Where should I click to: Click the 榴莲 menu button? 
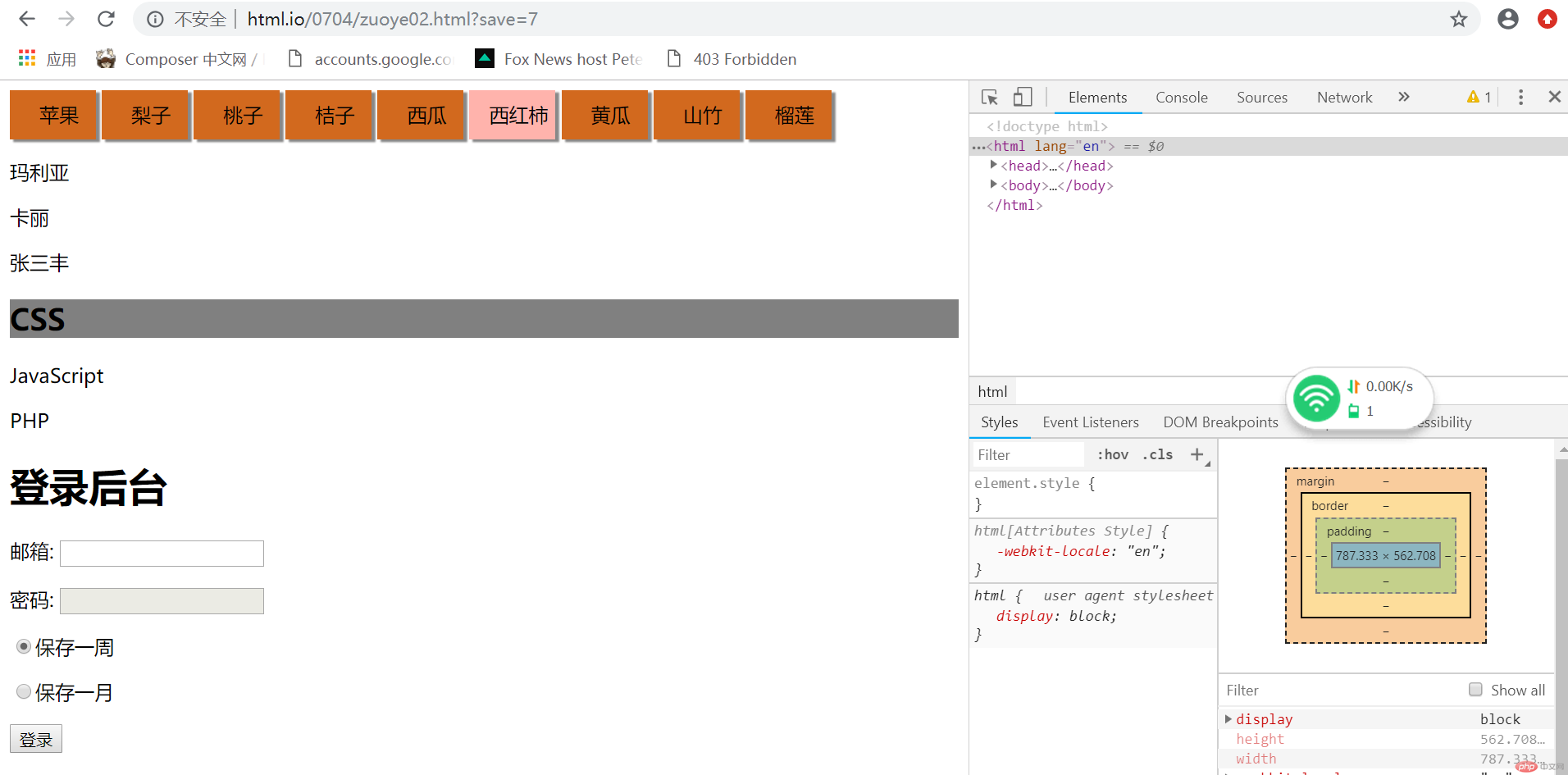(789, 116)
